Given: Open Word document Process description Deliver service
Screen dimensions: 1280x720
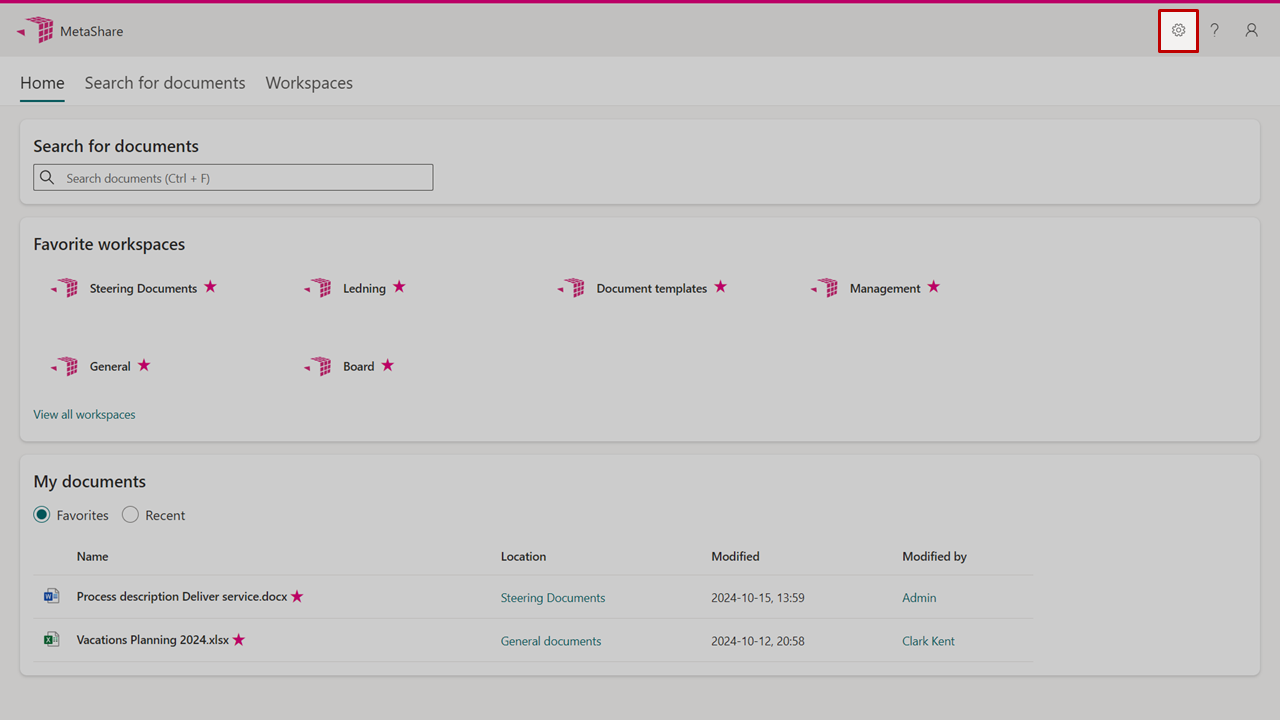Looking at the screenshot, I should [181, 597].
